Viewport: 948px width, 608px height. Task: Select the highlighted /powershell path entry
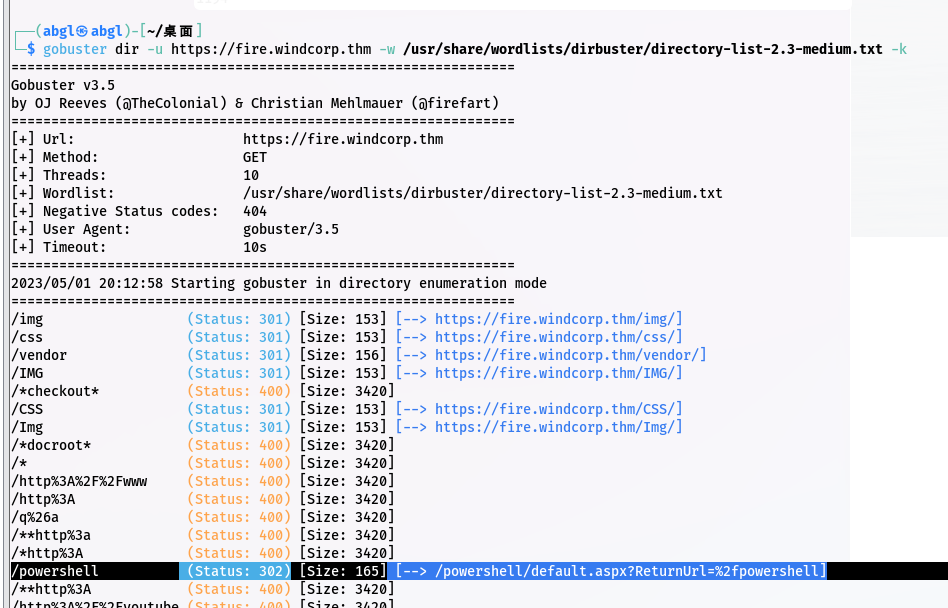click(x=55, y=571)
